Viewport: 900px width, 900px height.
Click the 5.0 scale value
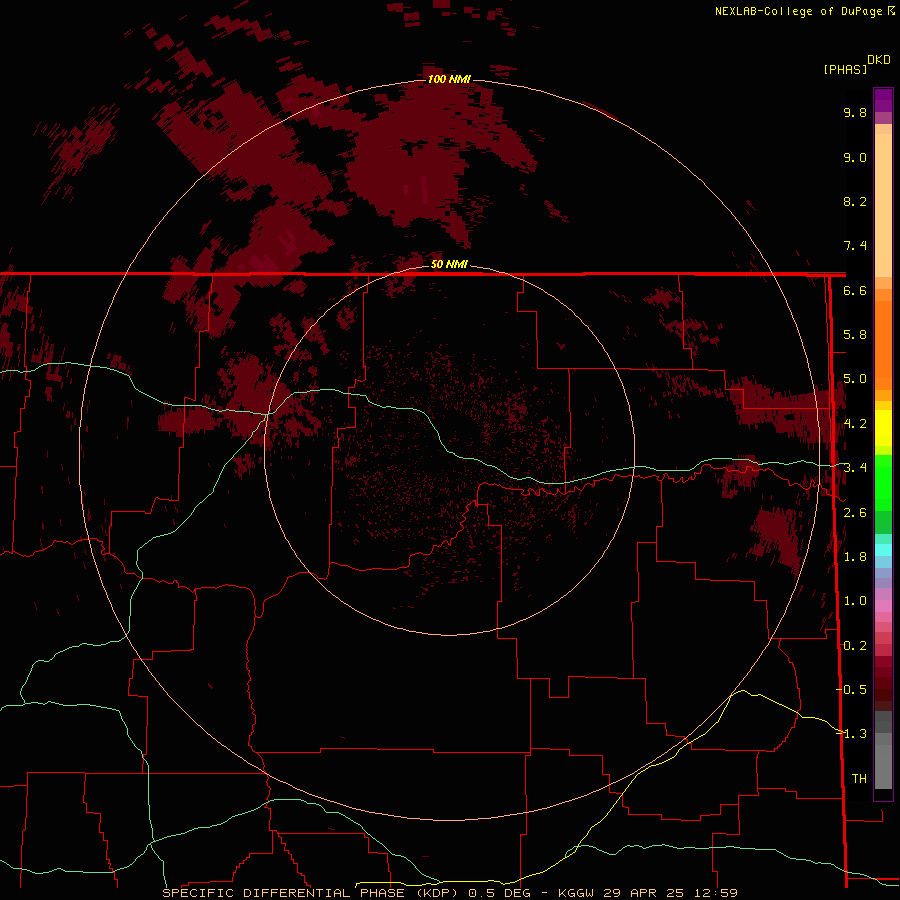(x=855, y=379)
